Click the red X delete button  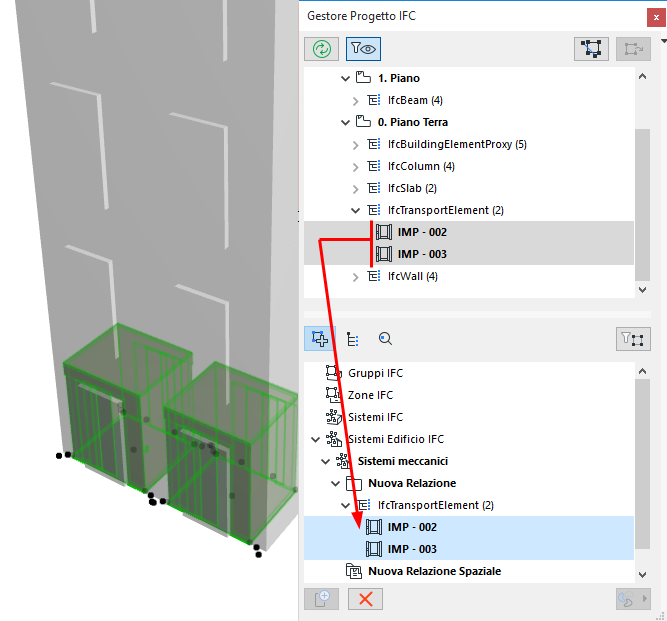pyautogui.click(x=365, y=599)
